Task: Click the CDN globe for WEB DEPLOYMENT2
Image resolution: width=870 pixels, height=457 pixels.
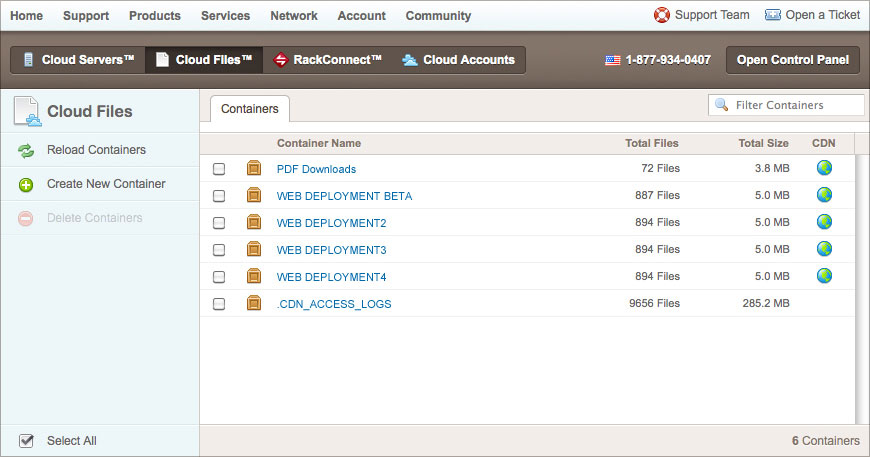Action: point(824,221)
